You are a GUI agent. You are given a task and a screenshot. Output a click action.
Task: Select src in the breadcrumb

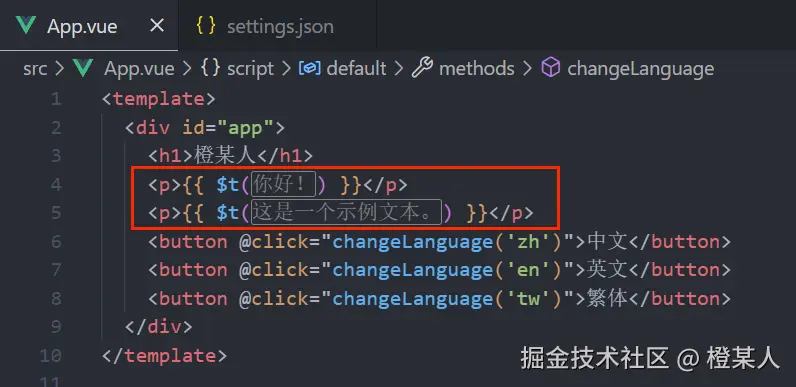tap(35, 69)
